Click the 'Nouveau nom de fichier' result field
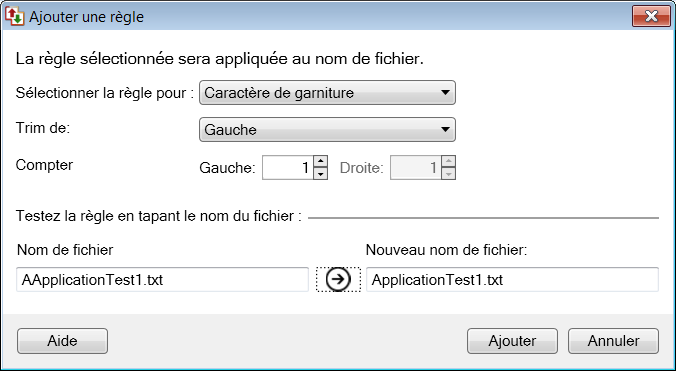This screenshot has width=676, height=371. point(512,280)
